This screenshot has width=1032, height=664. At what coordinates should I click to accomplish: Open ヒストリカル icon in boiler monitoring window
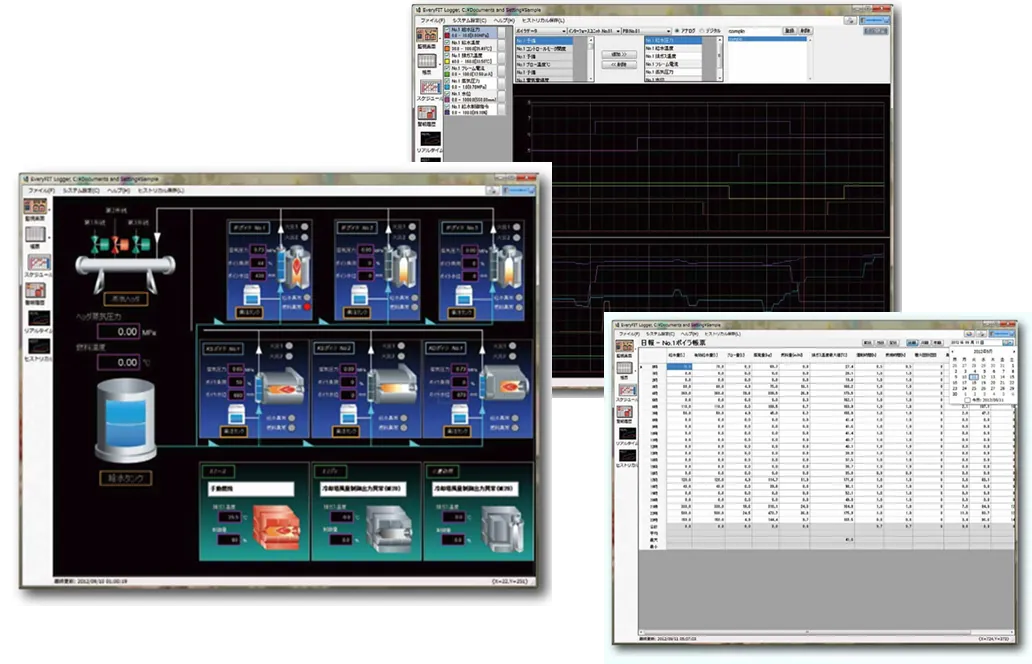tap(38, 346)
